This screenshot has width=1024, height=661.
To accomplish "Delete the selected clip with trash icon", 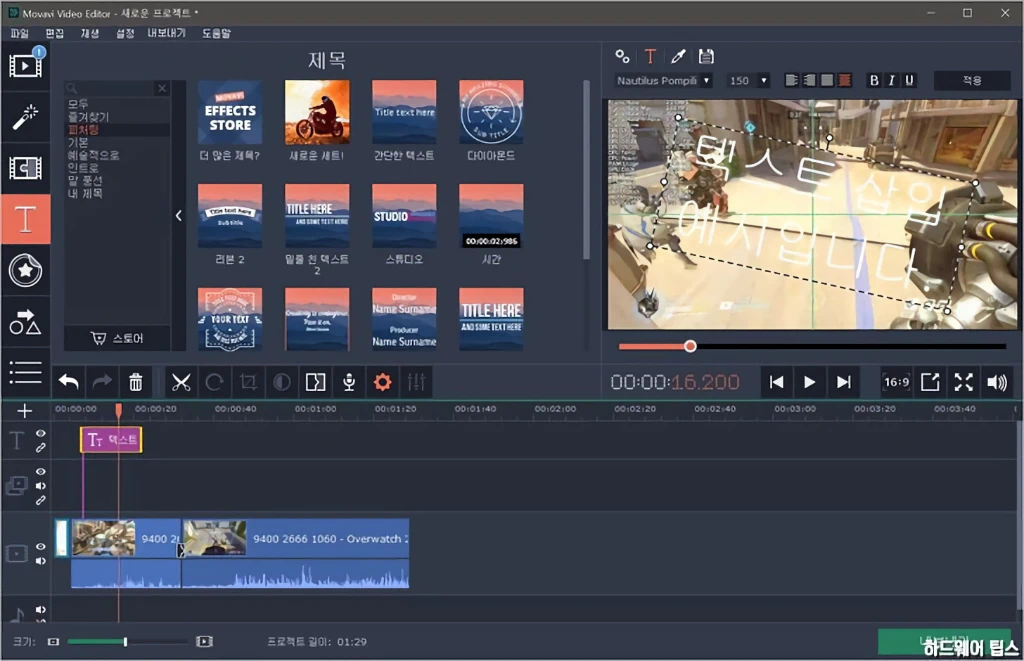I will pos(135,381).
